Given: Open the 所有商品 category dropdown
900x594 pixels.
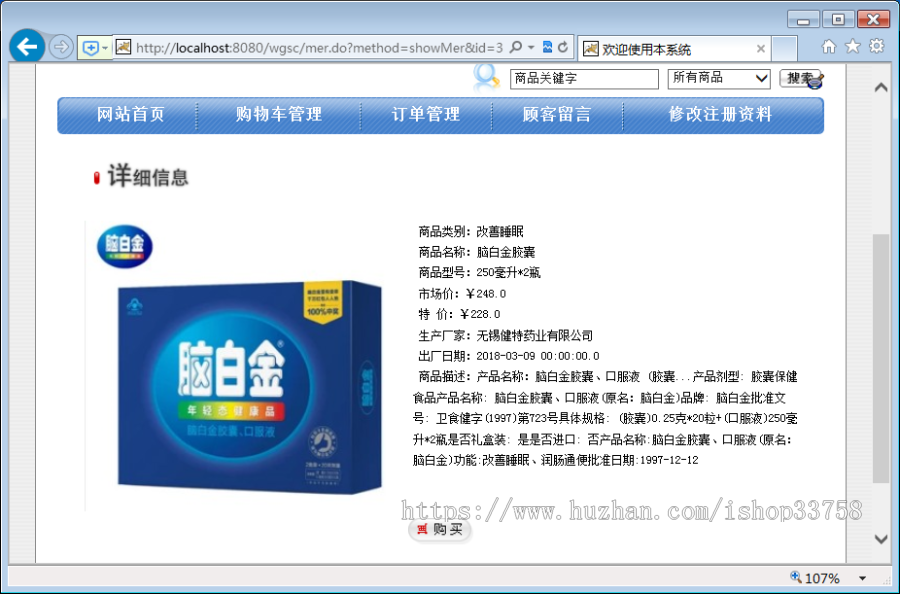Looking at the screenshot, I should point(718,78).
